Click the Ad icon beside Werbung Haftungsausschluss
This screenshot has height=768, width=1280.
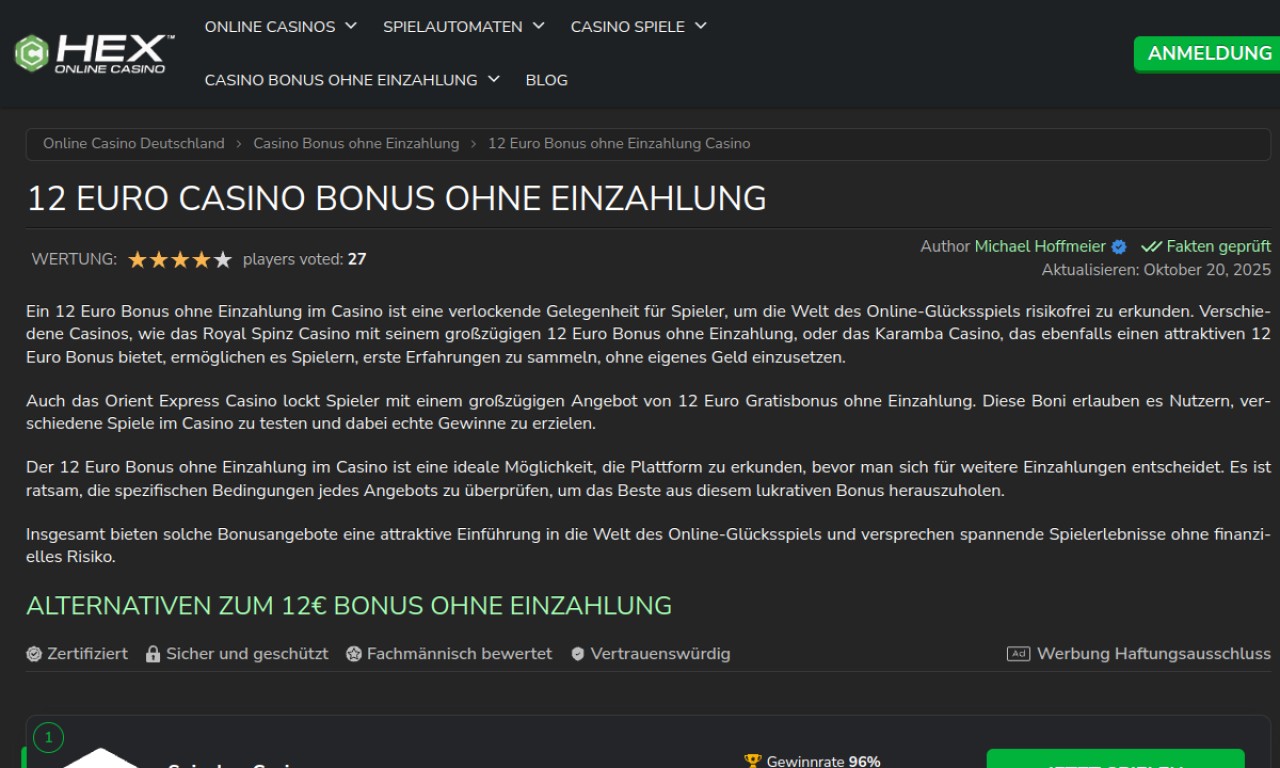1018,654
